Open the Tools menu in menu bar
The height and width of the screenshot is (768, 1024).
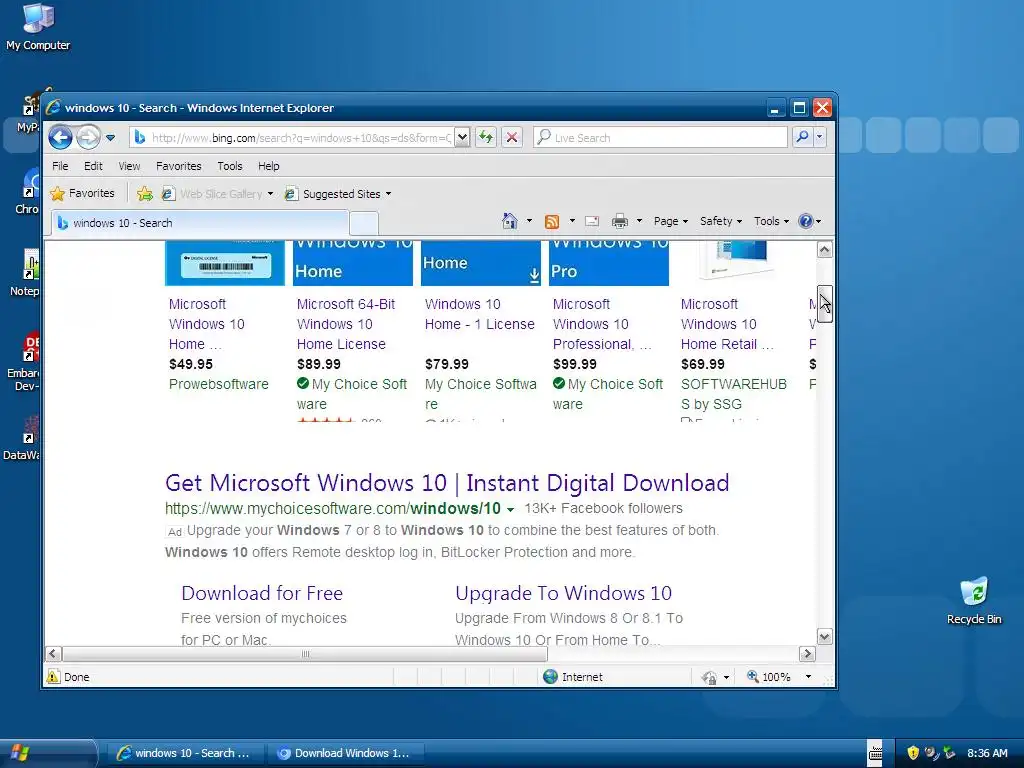230,166
